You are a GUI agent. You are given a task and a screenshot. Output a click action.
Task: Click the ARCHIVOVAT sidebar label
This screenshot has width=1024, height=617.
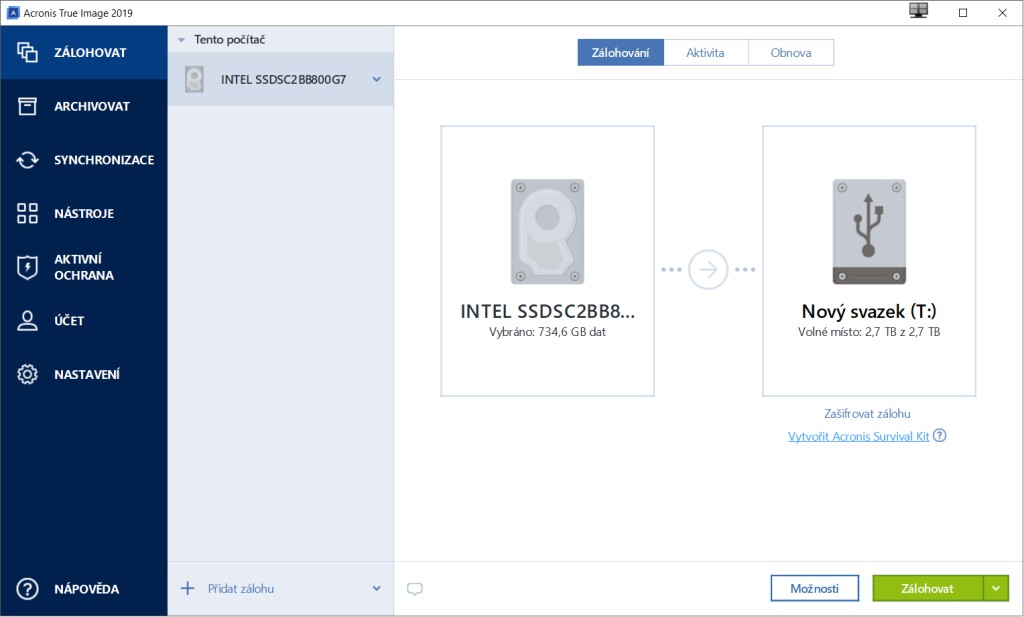click(92, 106)
